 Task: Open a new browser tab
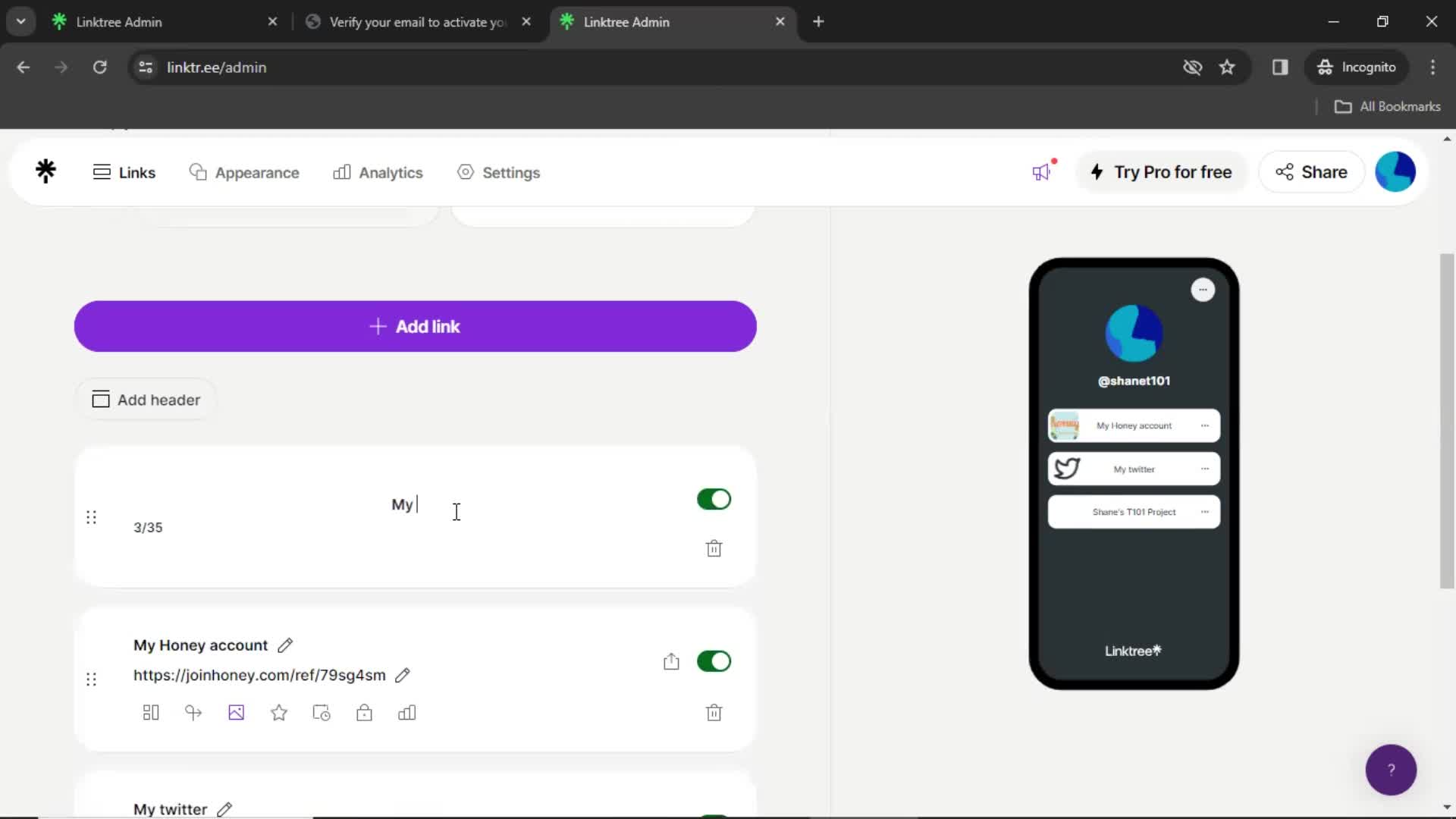818,22
